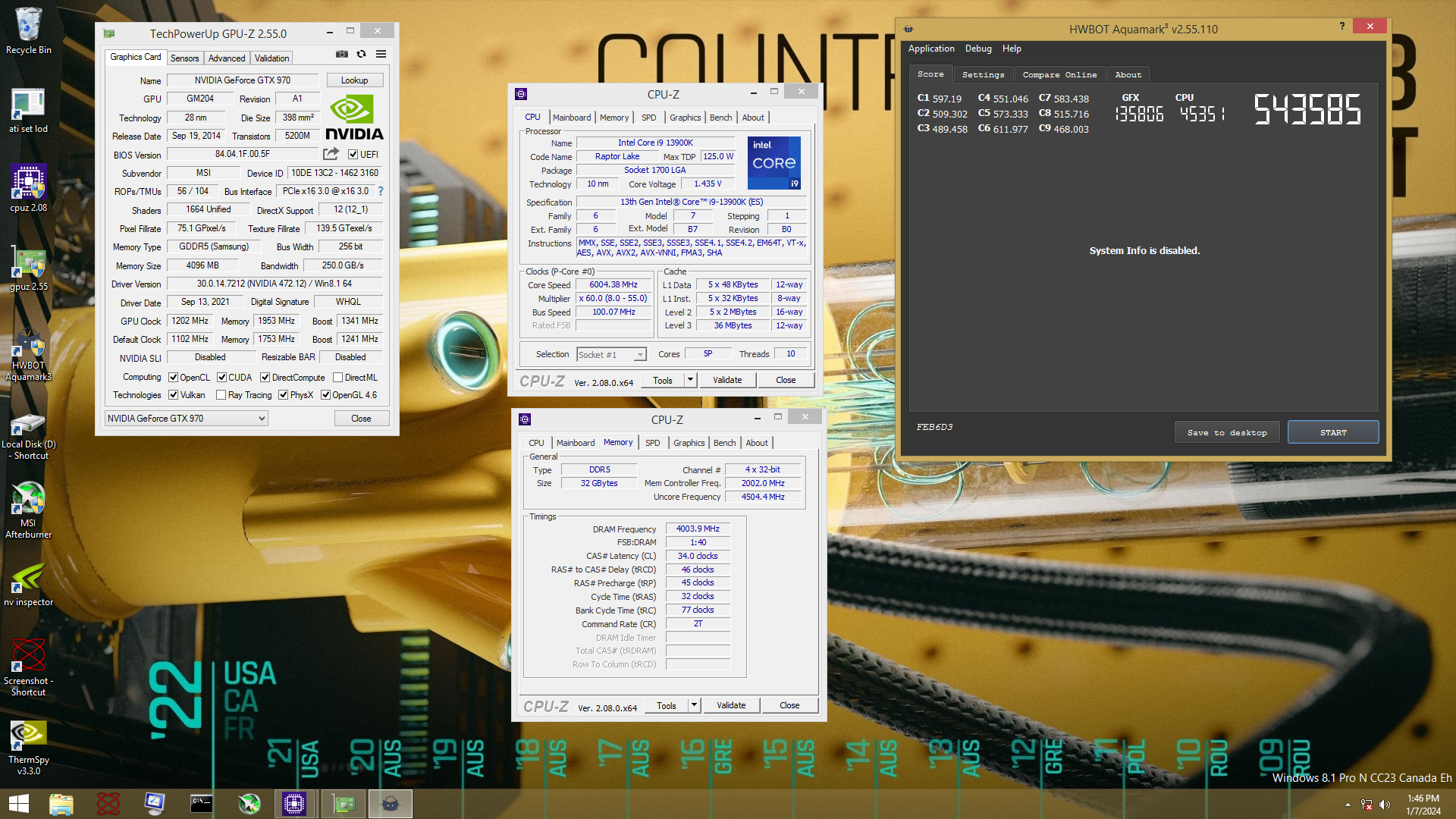Click the Aquamark total score 543585
1456x819 pixels.
pyautogui.click(x=1307, y=109)
